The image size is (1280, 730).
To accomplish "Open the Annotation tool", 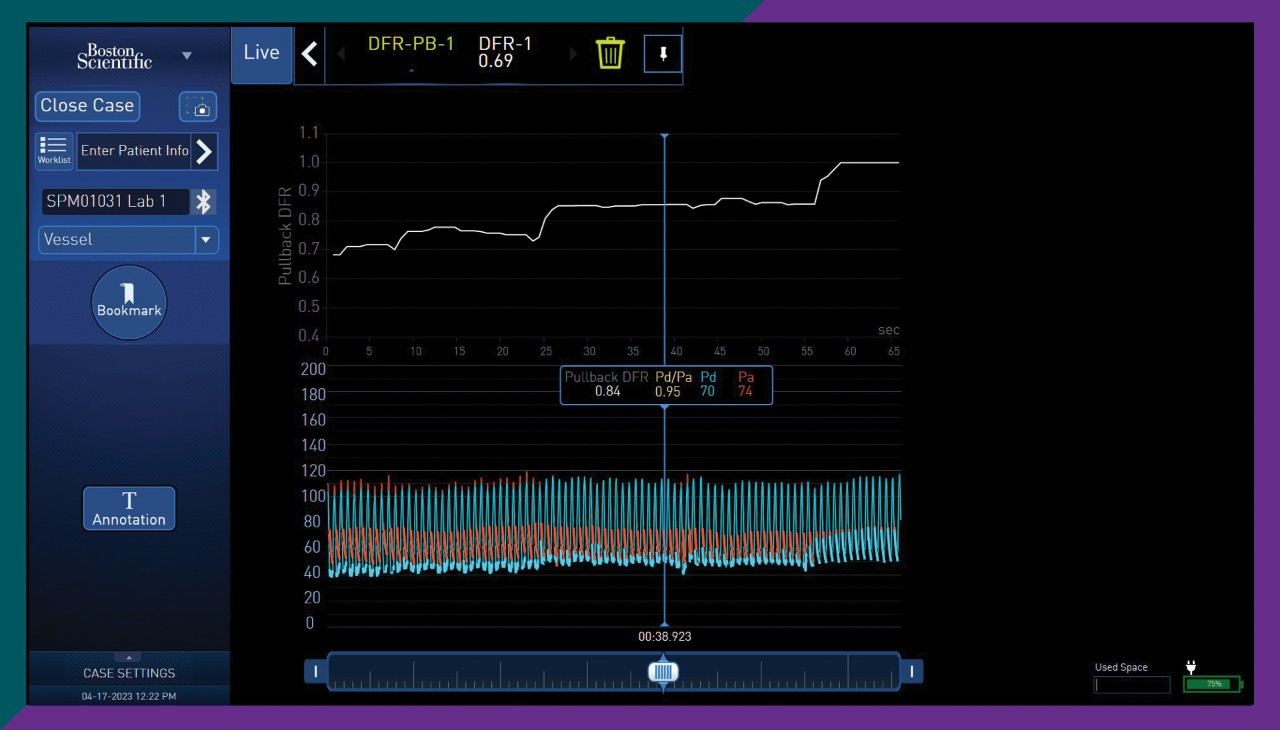I will point(128,508).
